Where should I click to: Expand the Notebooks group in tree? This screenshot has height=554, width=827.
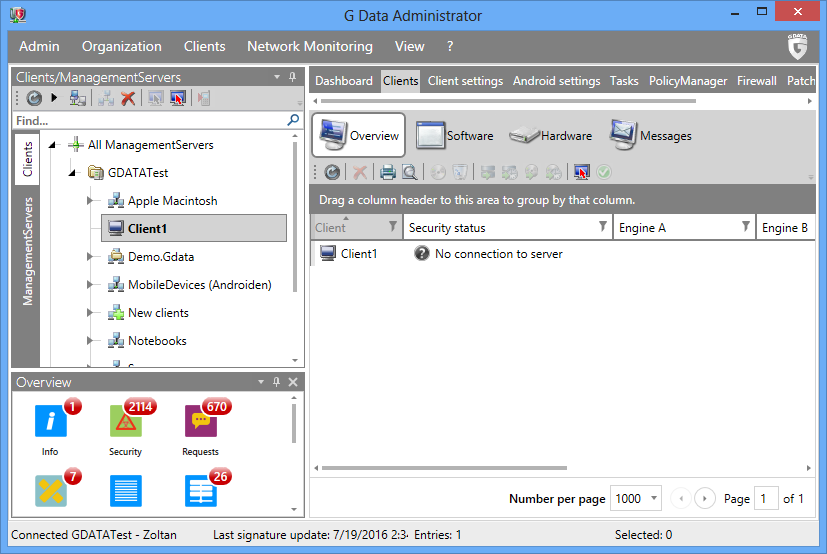pyautogui.click(x=91, y=341)
